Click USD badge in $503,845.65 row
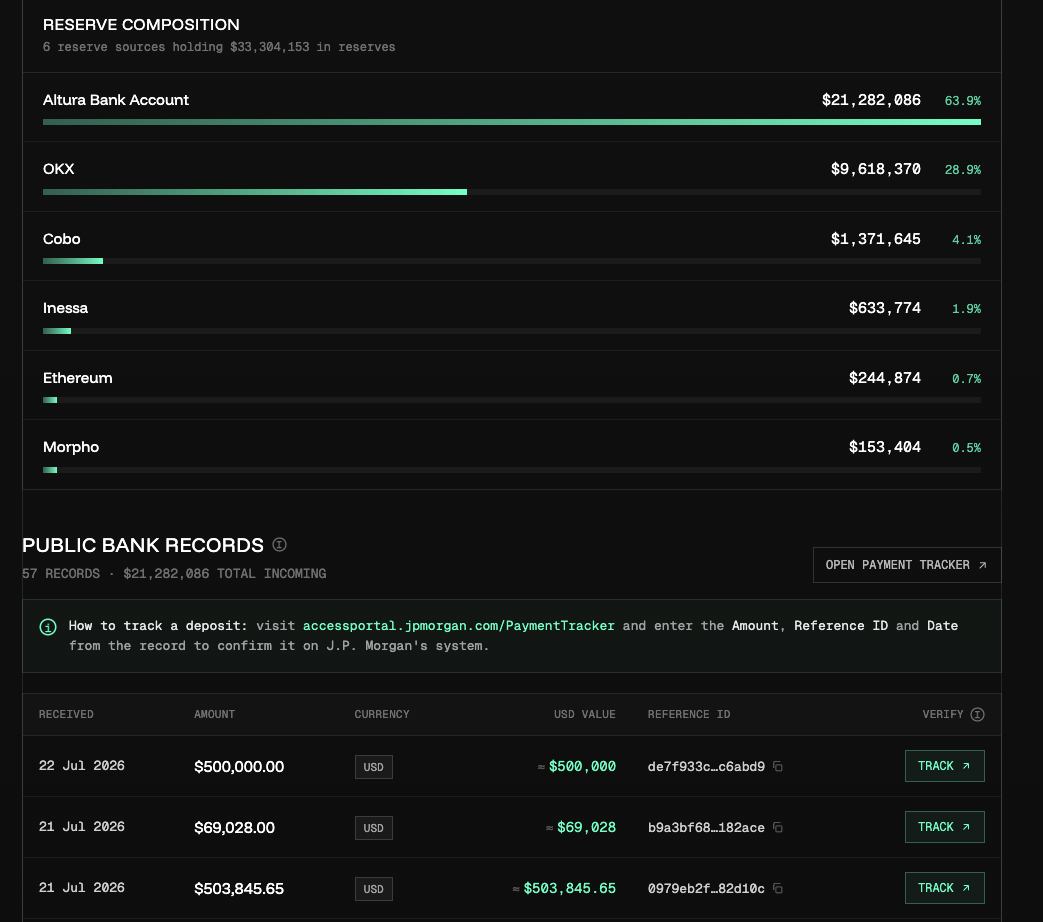 tap(374, 889)
